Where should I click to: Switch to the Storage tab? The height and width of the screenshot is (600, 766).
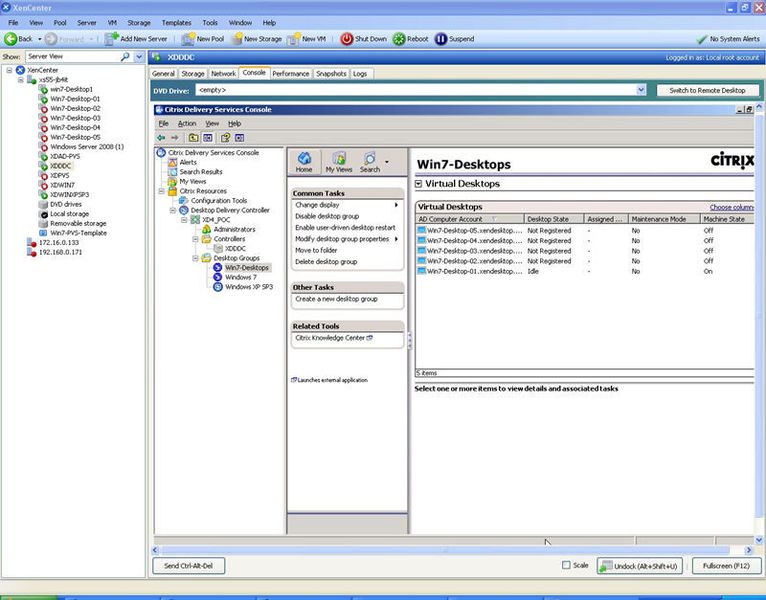(x=193, y=73)
